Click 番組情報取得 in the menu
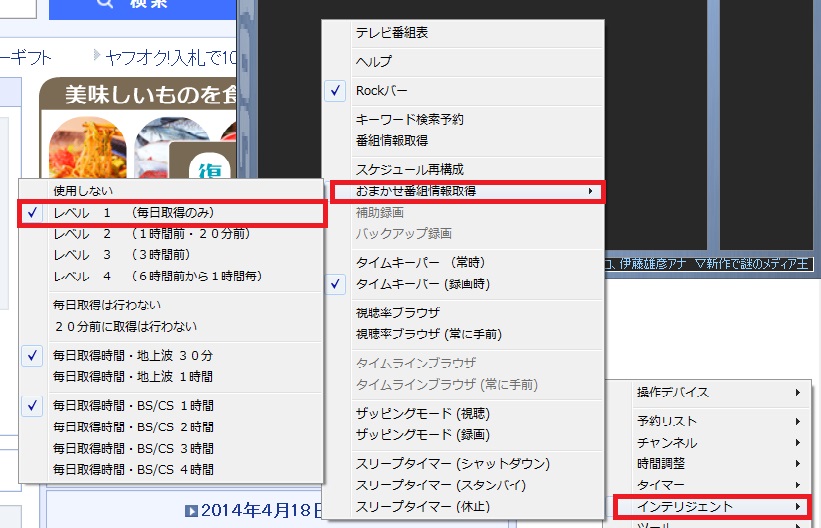This screenshot has width=821, height=528. [391, 140]
